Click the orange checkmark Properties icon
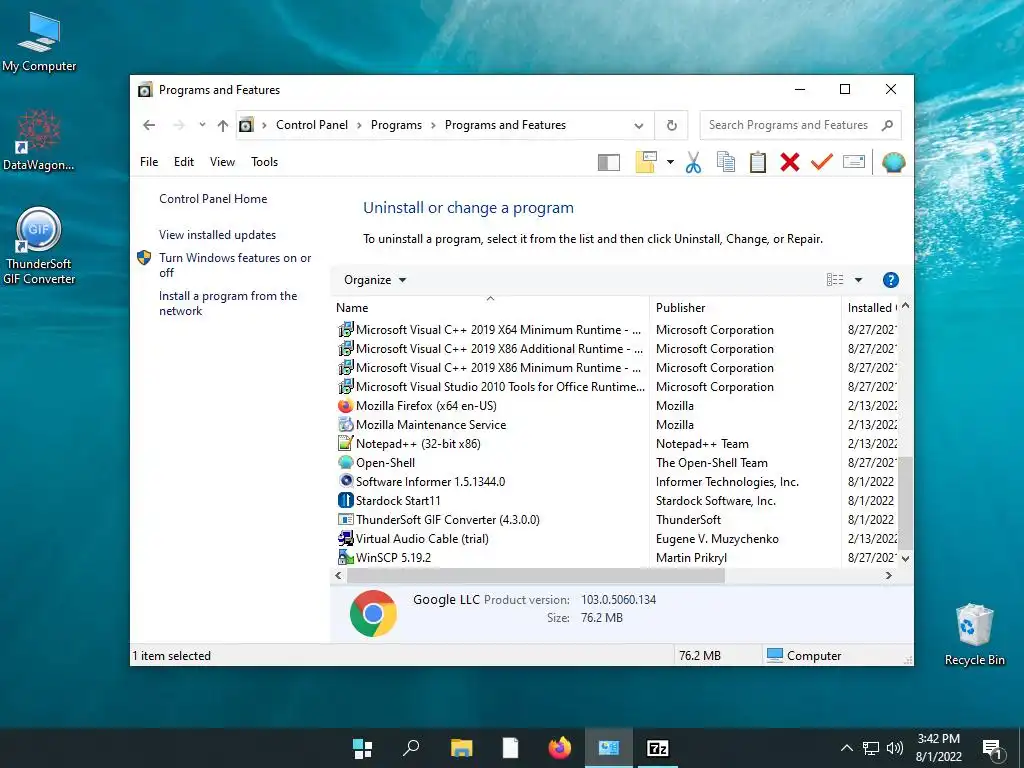The height and width of the screenshot is (768, 1024). pos(822,161)
